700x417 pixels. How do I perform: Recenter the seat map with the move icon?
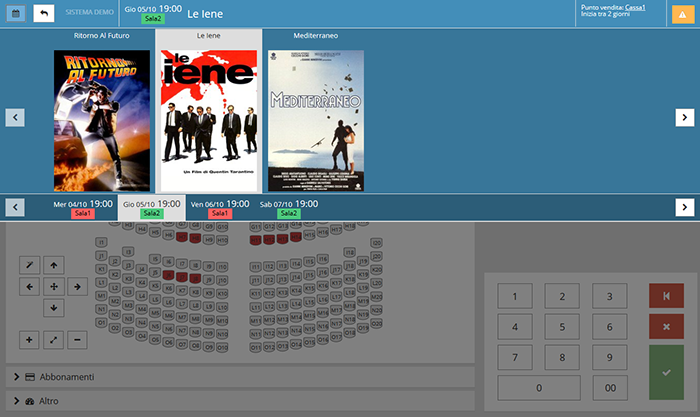pos(54,287)
